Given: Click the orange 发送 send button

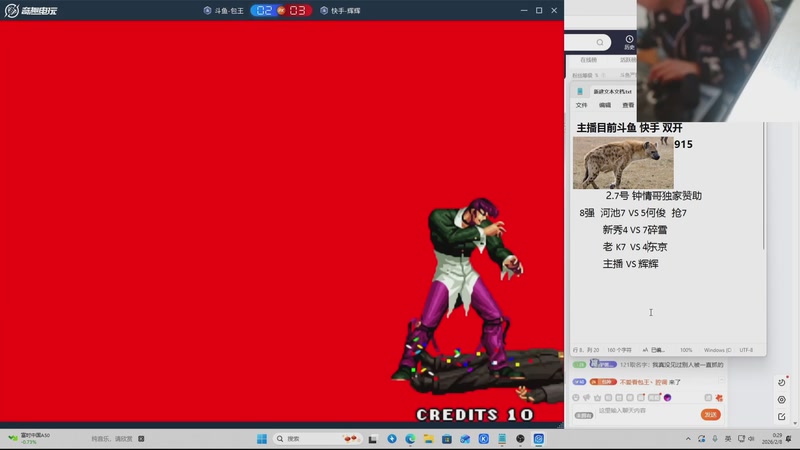Looking at the screenshot, I should (x=710, y=415).
